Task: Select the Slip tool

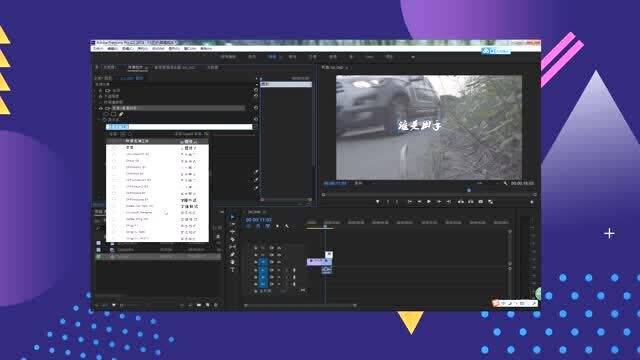Action: (x=233, y=247)
